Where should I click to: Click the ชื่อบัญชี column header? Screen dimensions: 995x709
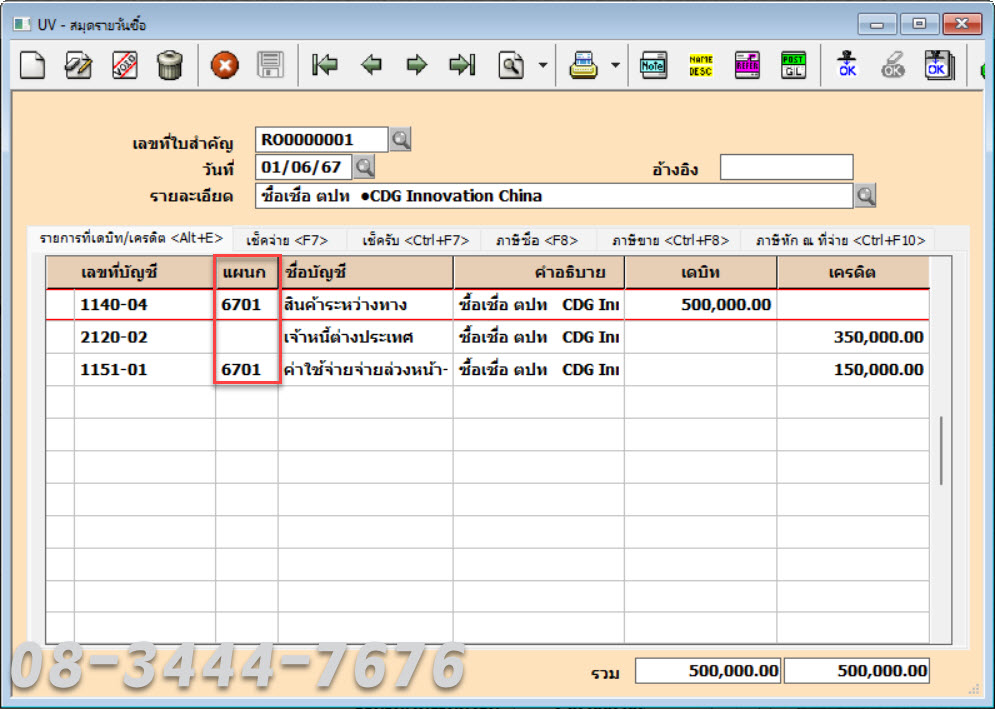click(x=366, y=273)
